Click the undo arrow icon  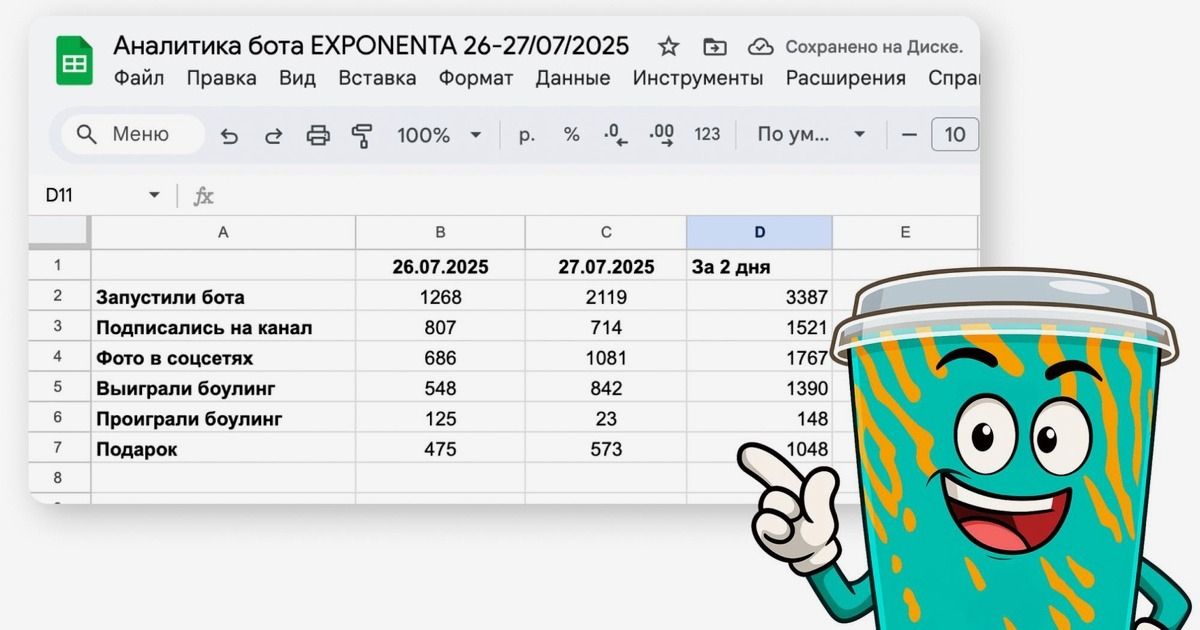[x=229, y=135]
